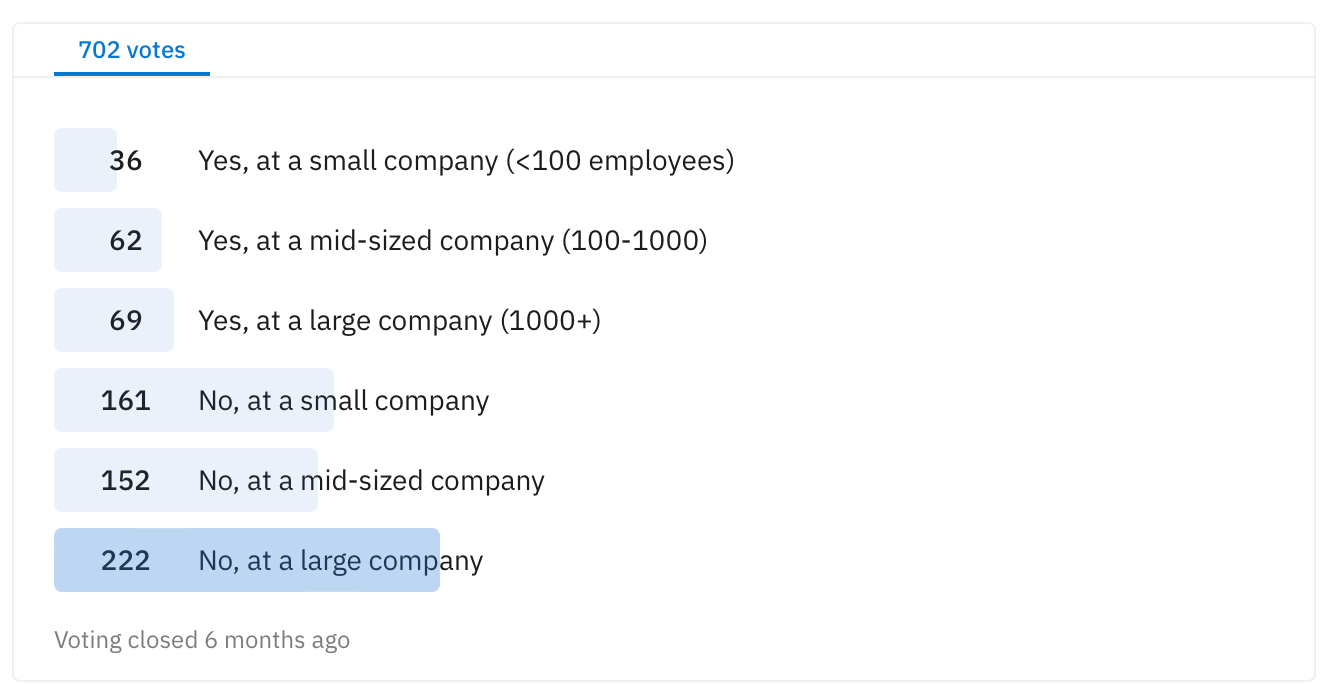Click result bar behind the 69 count
This screenshot has height=684, width=1340.
click(80, 320)
